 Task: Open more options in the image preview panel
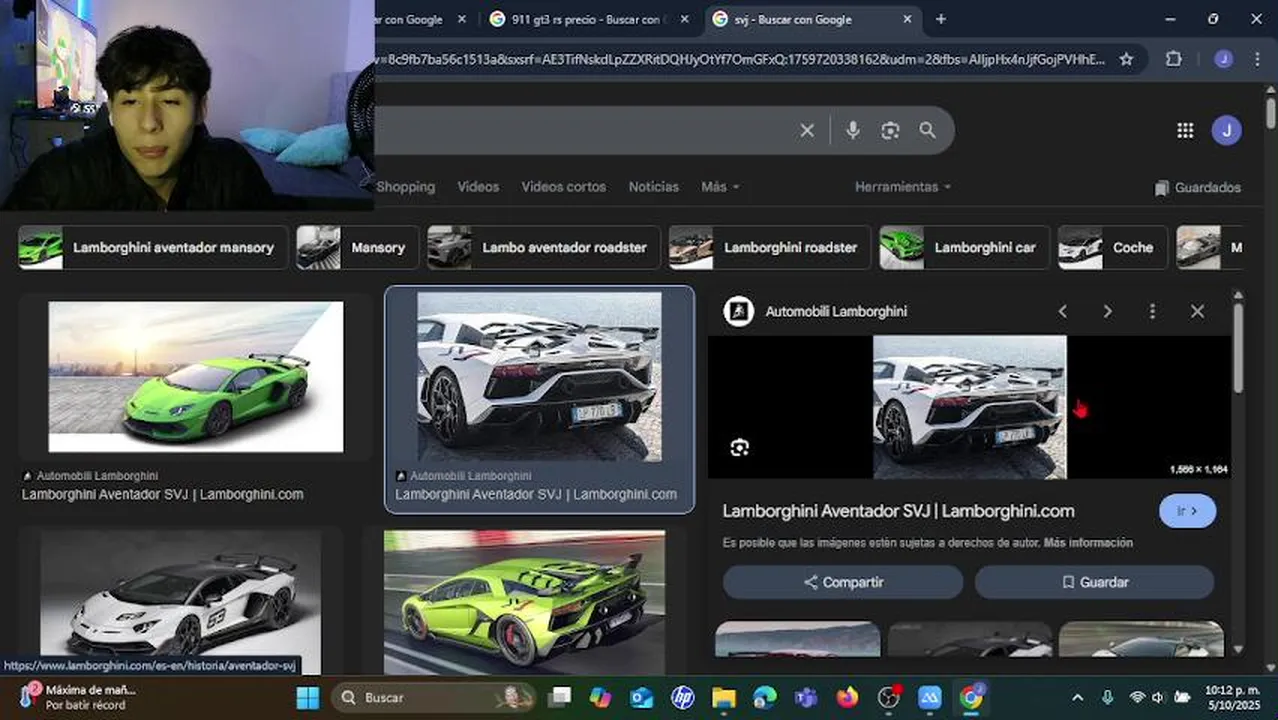pos(1152,311)
